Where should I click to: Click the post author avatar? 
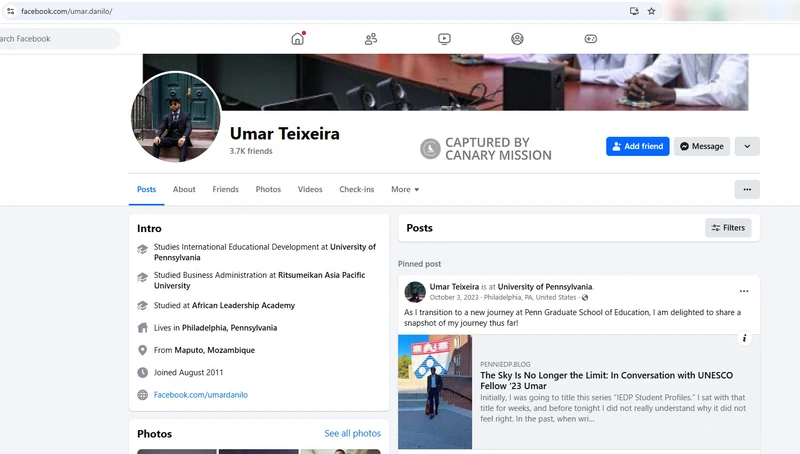(x=415, y=292)
